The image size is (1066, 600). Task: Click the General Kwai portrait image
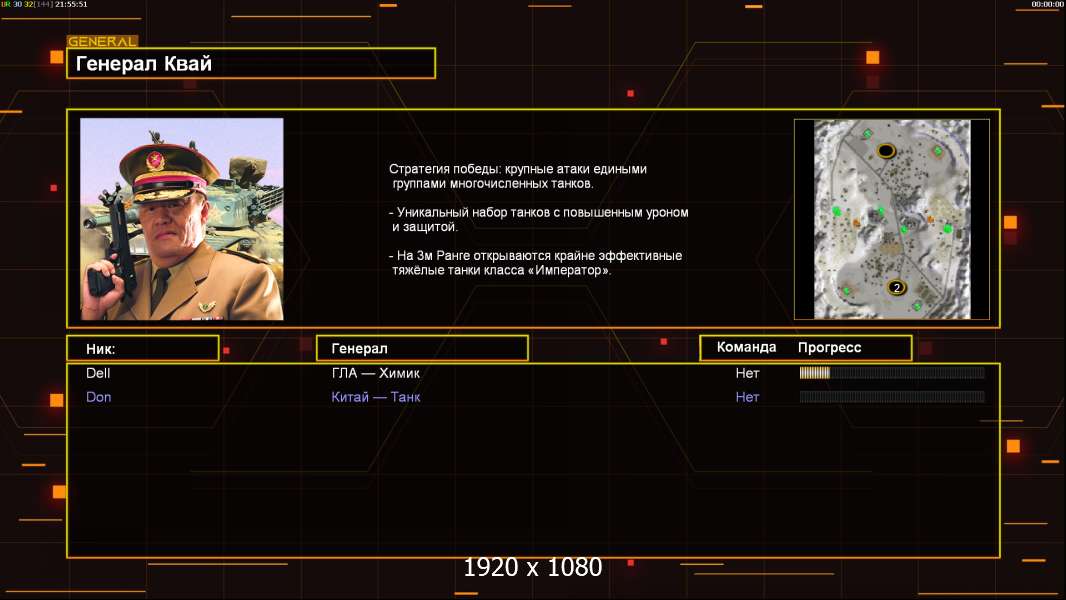182,219
